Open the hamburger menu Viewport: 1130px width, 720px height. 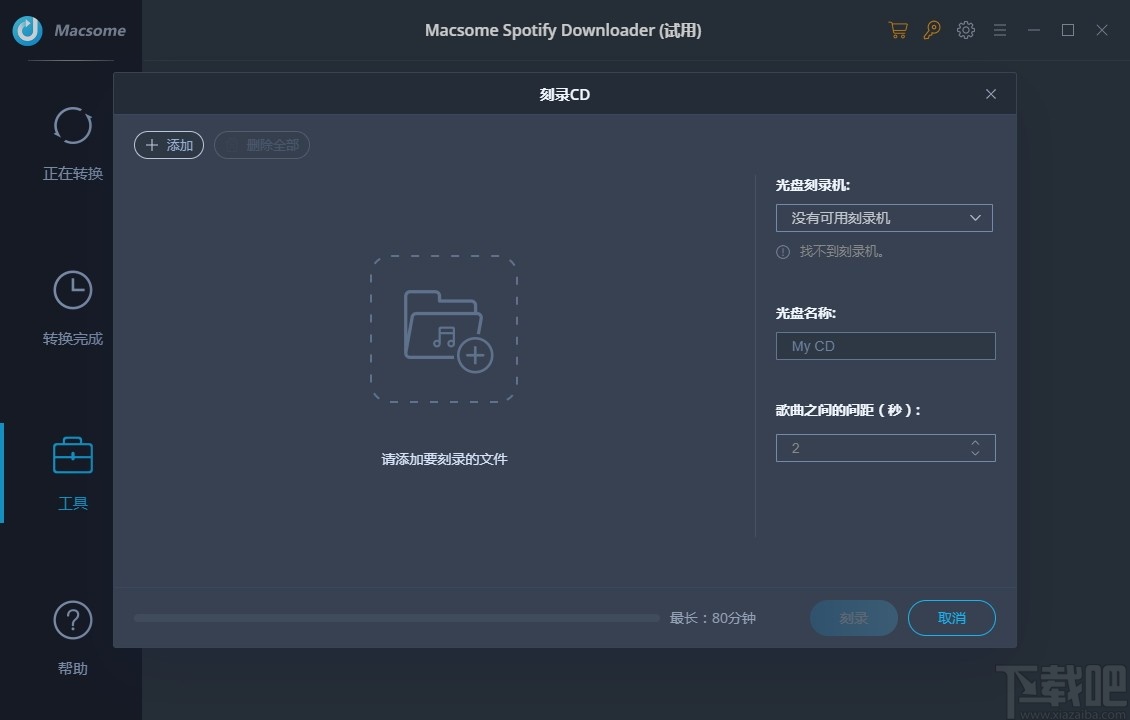pos(999,30)
